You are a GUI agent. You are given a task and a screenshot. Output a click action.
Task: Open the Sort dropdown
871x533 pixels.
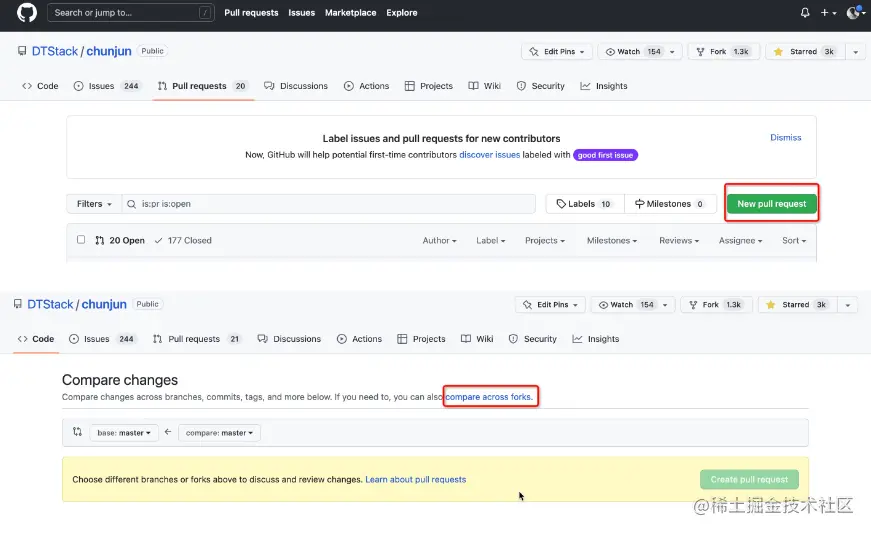(x=794, y=240)
